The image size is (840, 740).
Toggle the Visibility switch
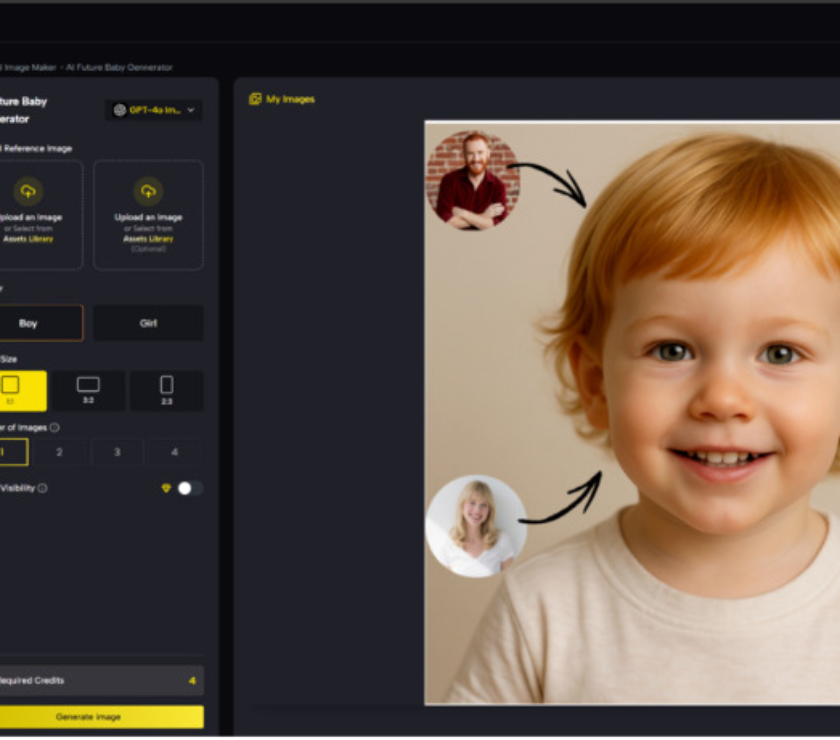[189, 488]
